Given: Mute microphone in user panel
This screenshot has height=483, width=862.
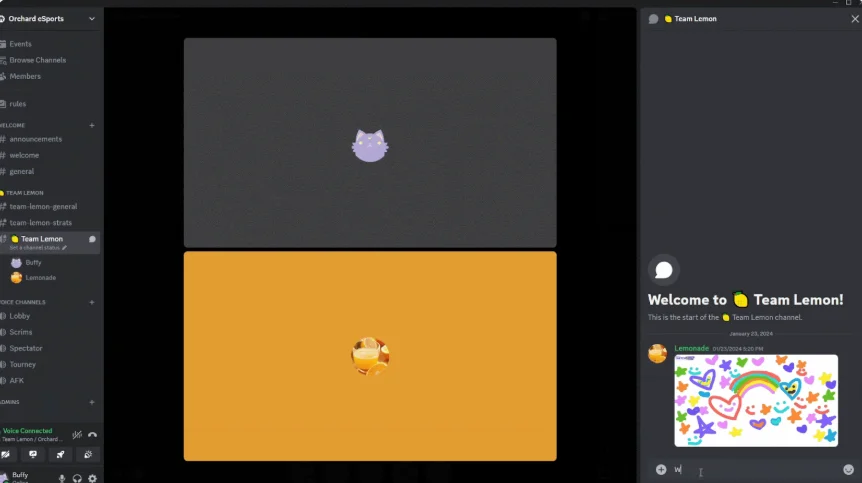Looking at the screenshot, I should point(62,479).
